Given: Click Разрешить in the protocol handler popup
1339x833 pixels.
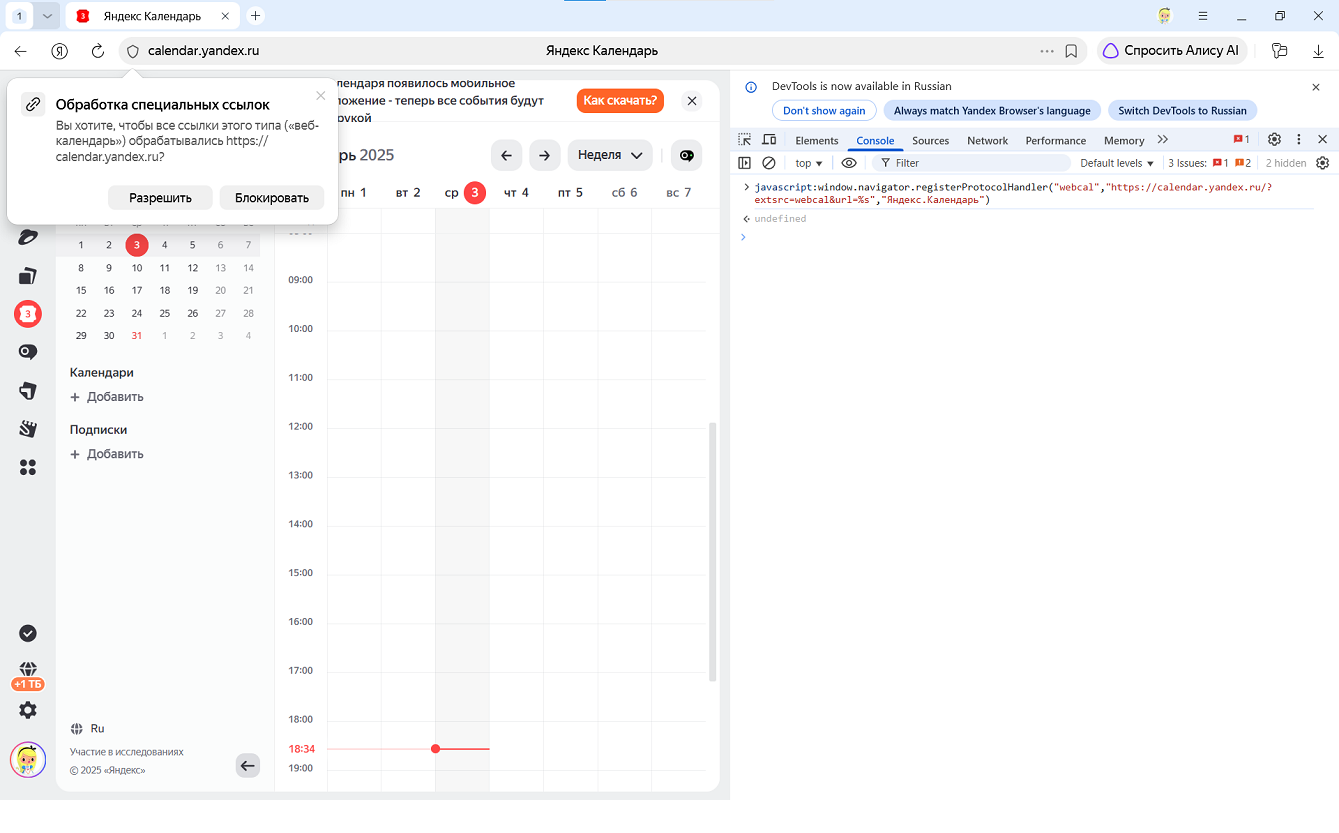Looking at the screenshot, I should point(160,198).
